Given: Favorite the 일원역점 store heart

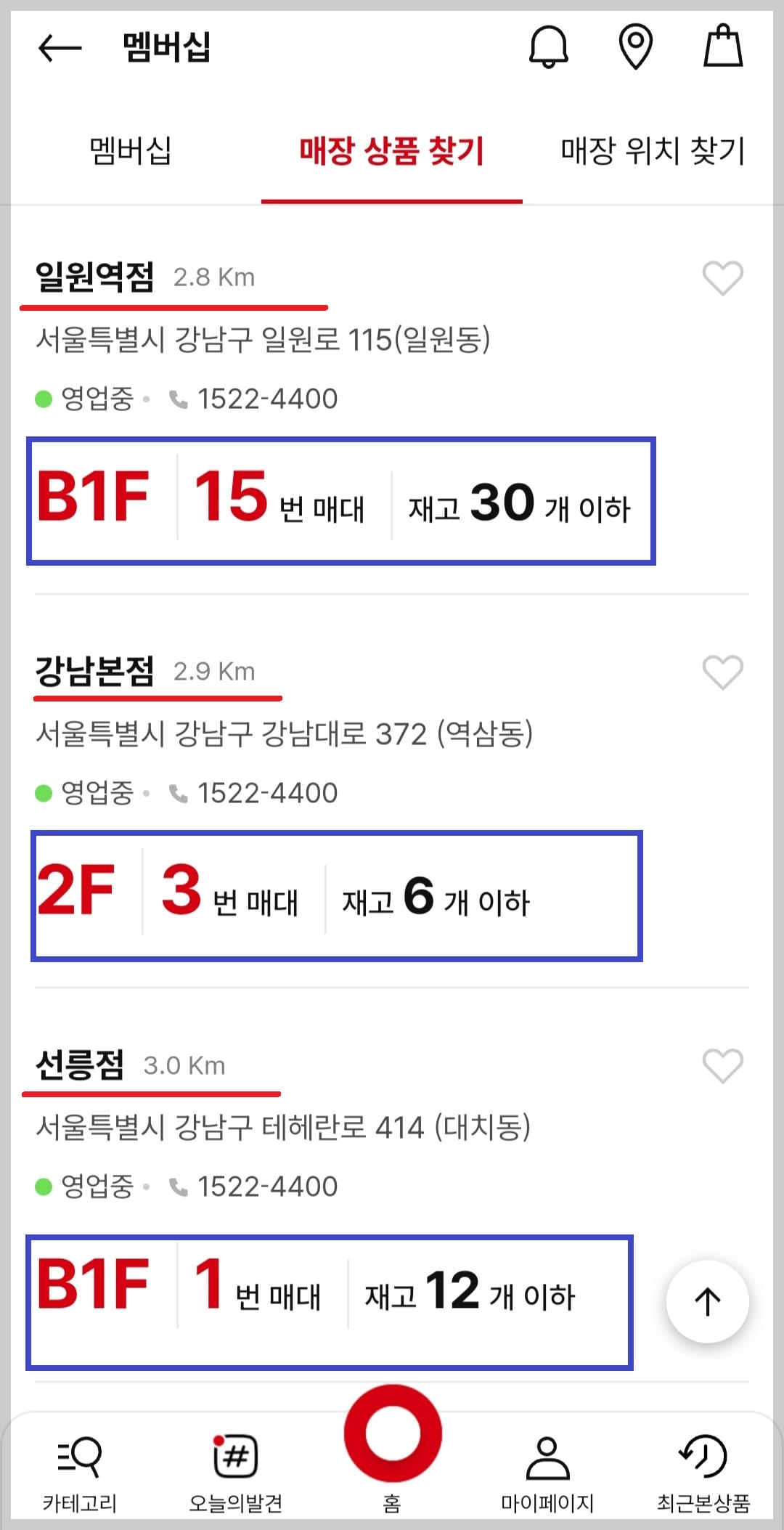Looking at the screenshot, I should tap(724, 280).
